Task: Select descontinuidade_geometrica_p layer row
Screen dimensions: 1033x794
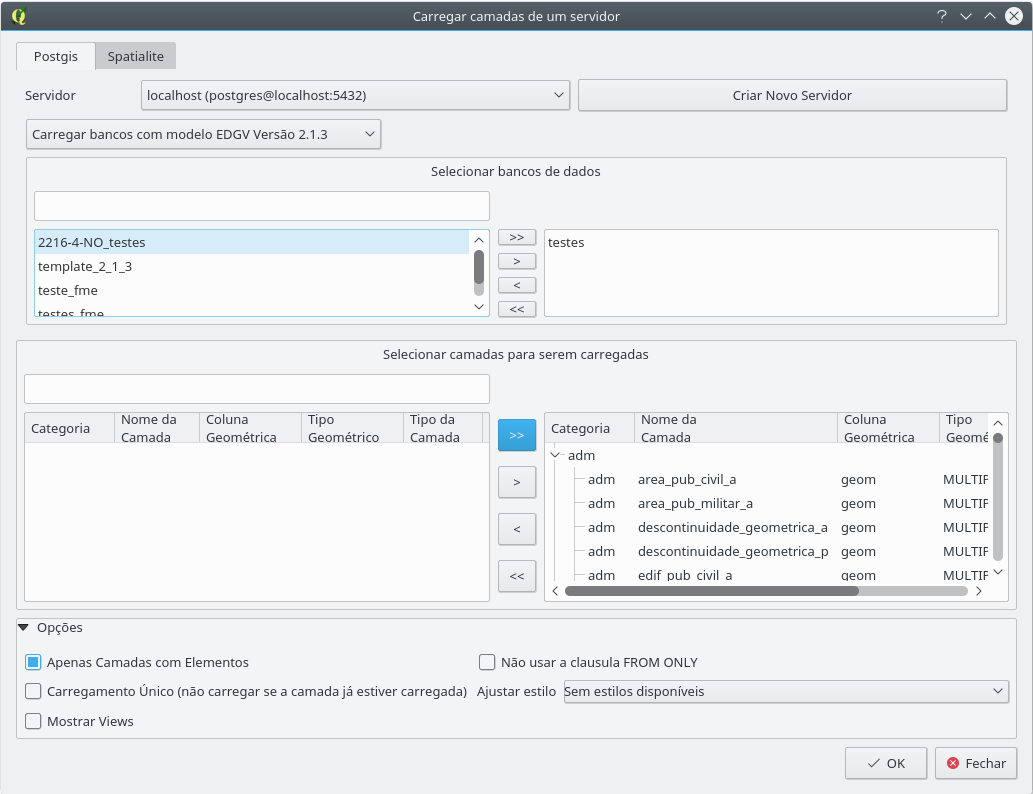Action: (x=768, y=552)
